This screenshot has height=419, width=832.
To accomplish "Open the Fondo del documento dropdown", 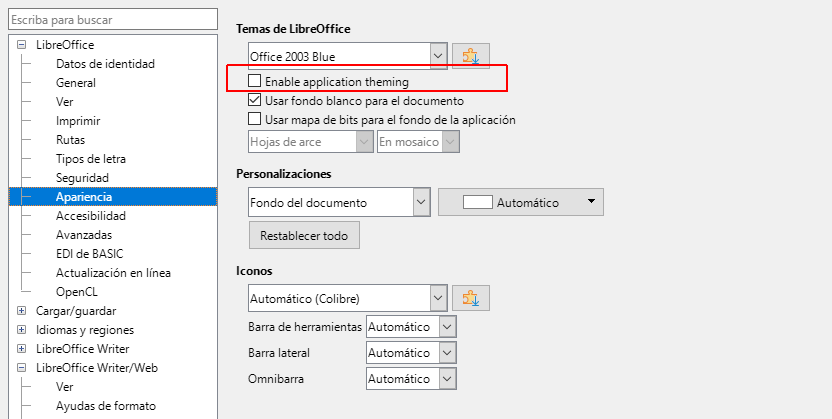I will [x=420, y=202].
